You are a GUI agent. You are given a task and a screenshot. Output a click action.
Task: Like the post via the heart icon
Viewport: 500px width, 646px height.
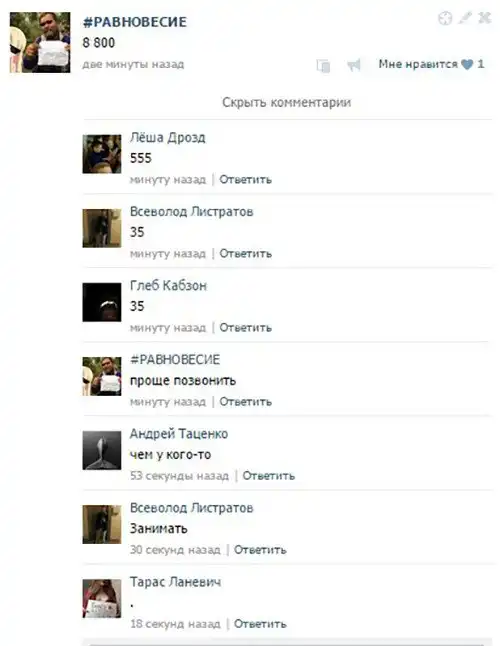467,64
